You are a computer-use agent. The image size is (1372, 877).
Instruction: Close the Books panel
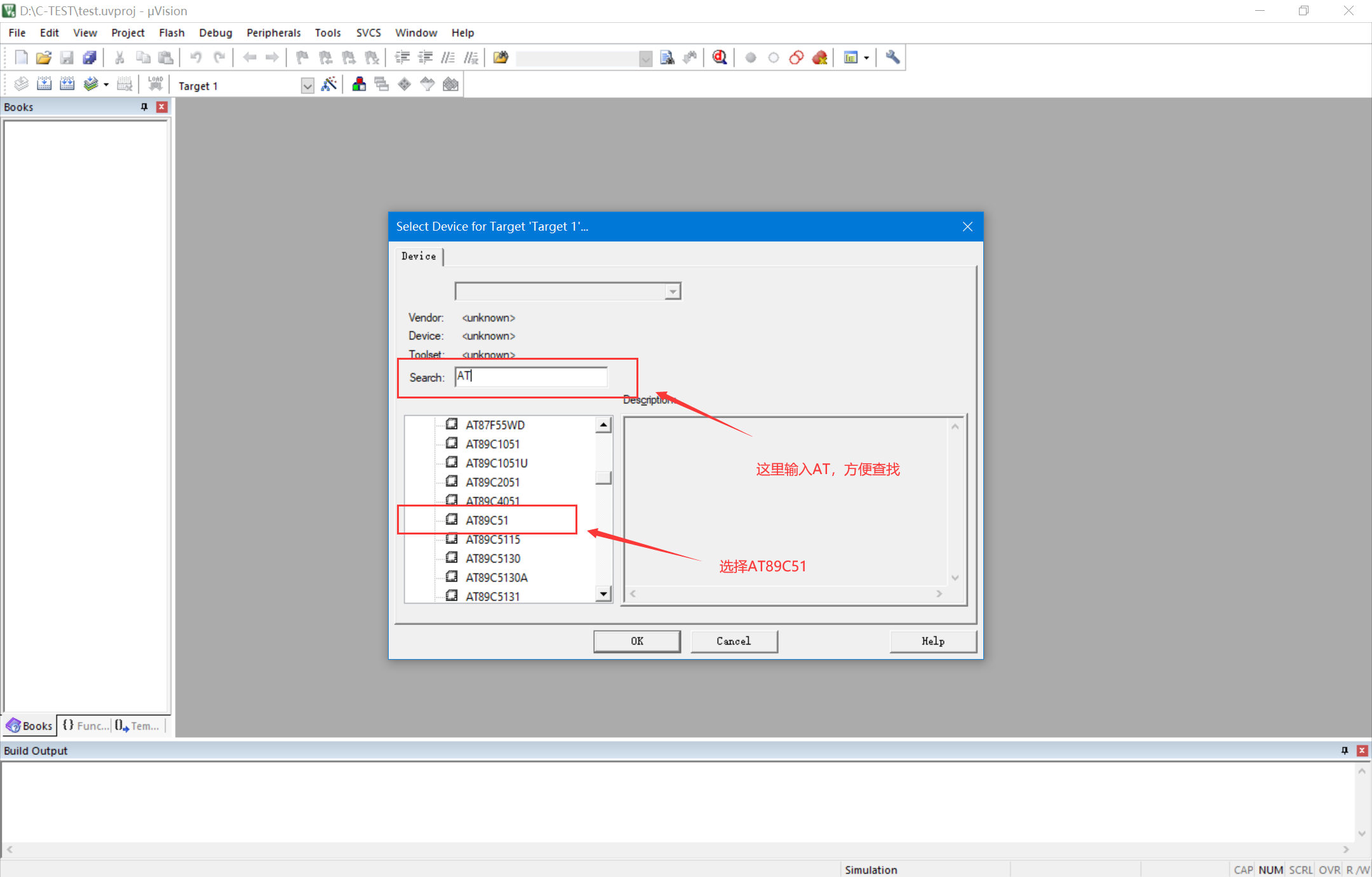point(162,107)
